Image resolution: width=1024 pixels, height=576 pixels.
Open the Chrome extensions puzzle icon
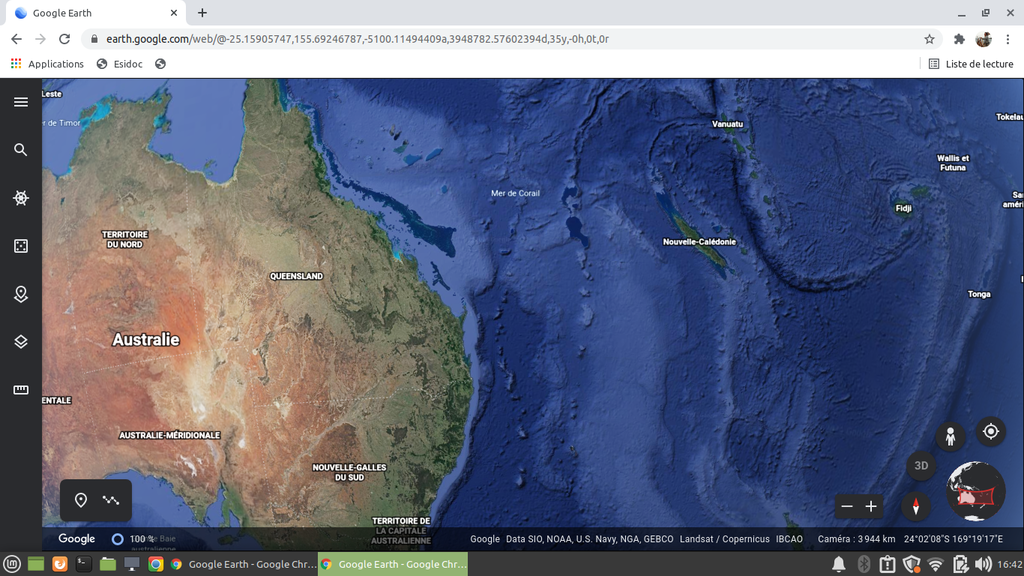959,39
